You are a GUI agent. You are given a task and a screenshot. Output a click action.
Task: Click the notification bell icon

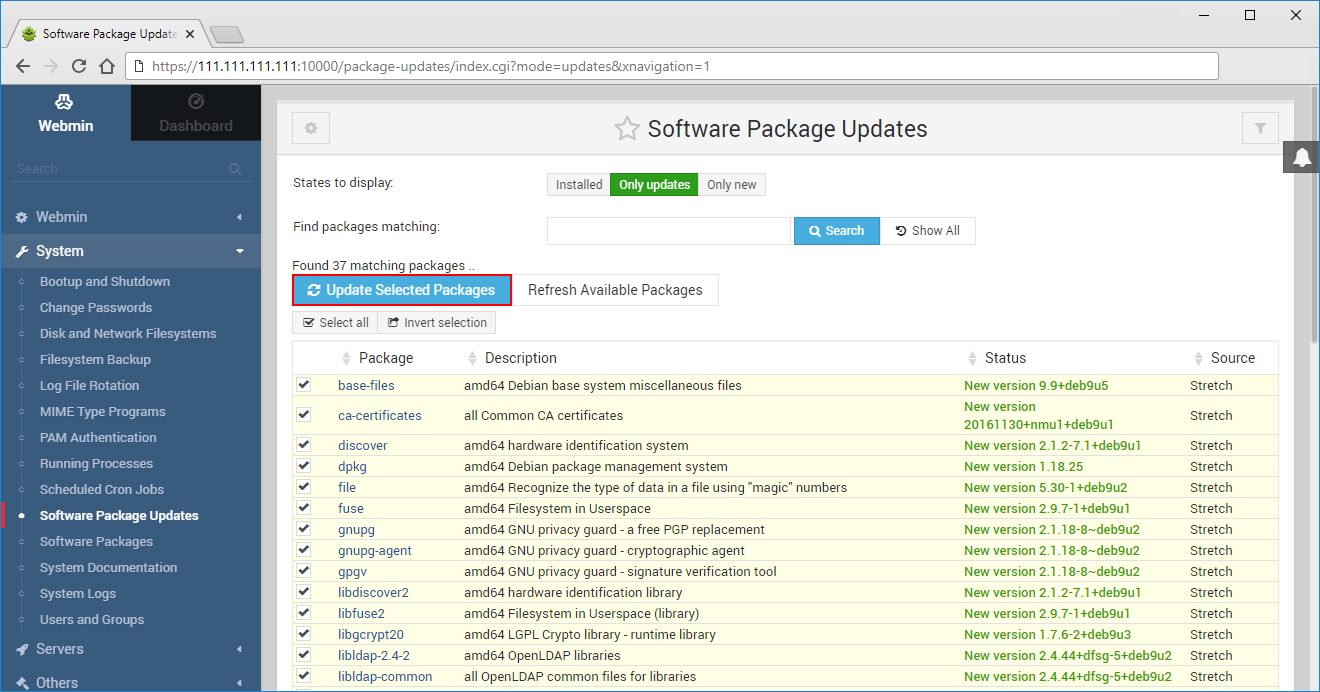click(1301, 157)
